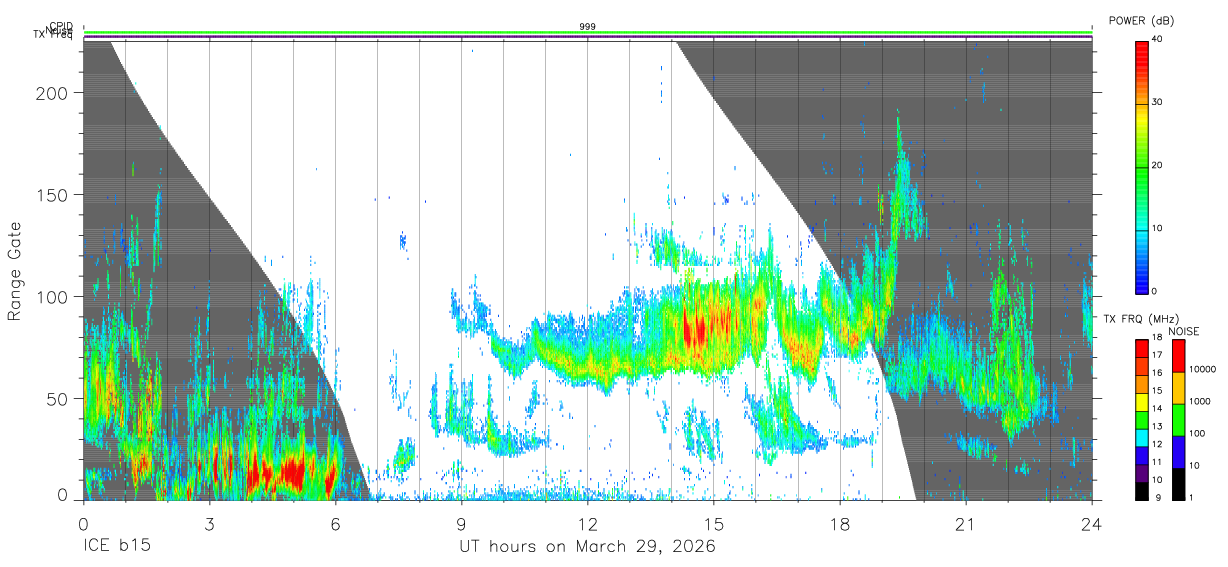
Task: Click the red 17–18 MHz TX FRQ segment
Action: coord(1142,349)
